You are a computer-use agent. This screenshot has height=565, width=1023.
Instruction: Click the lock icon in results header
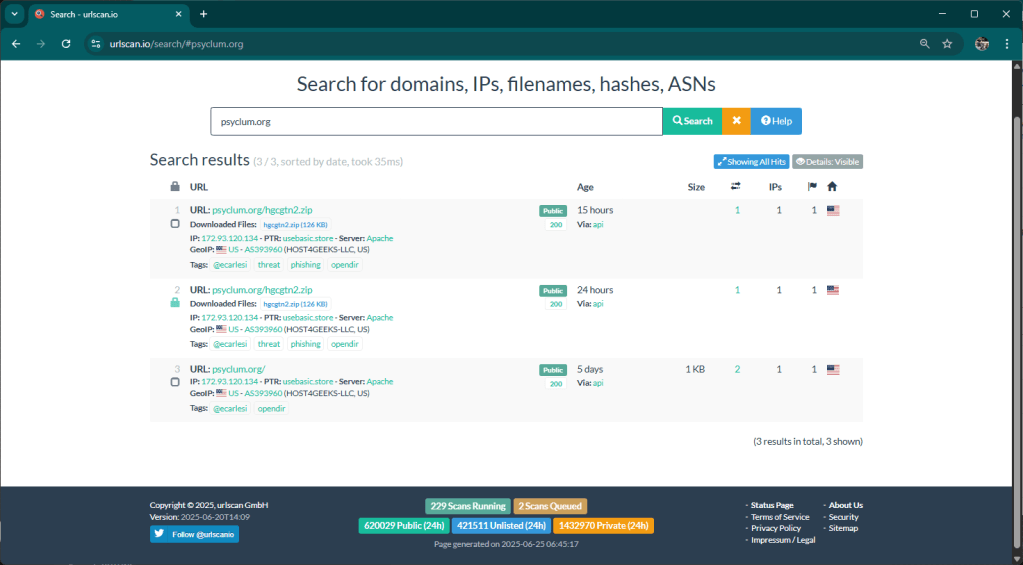click(x=175, y=187)
